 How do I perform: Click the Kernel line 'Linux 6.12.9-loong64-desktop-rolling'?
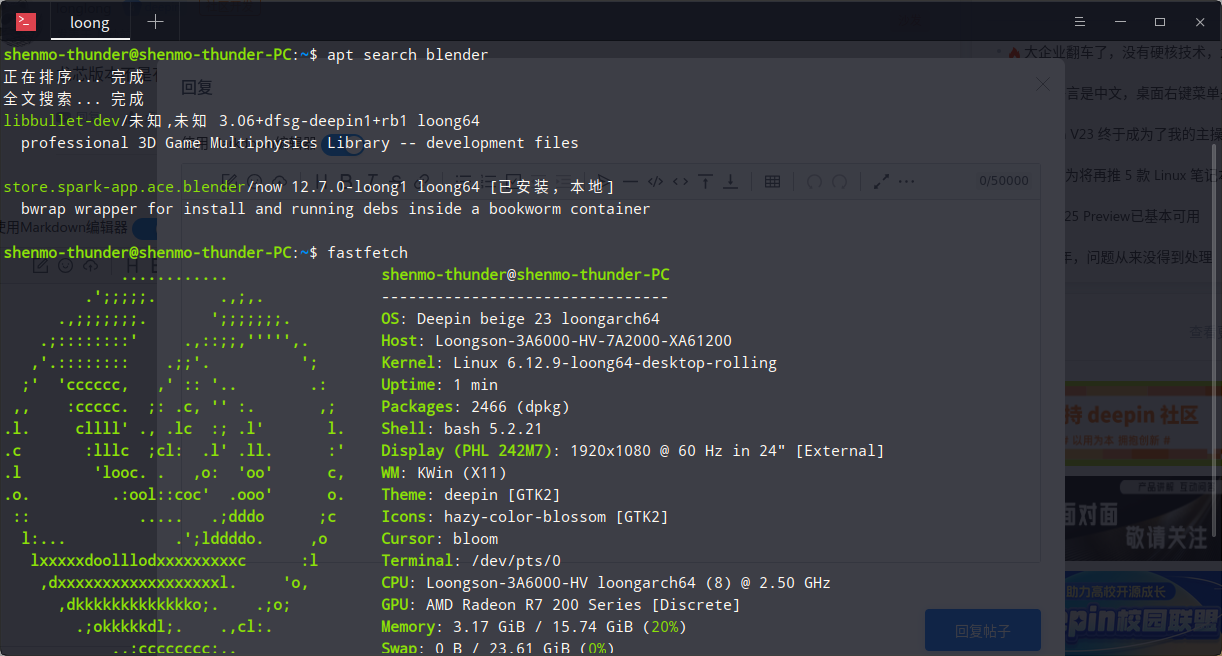615,363
